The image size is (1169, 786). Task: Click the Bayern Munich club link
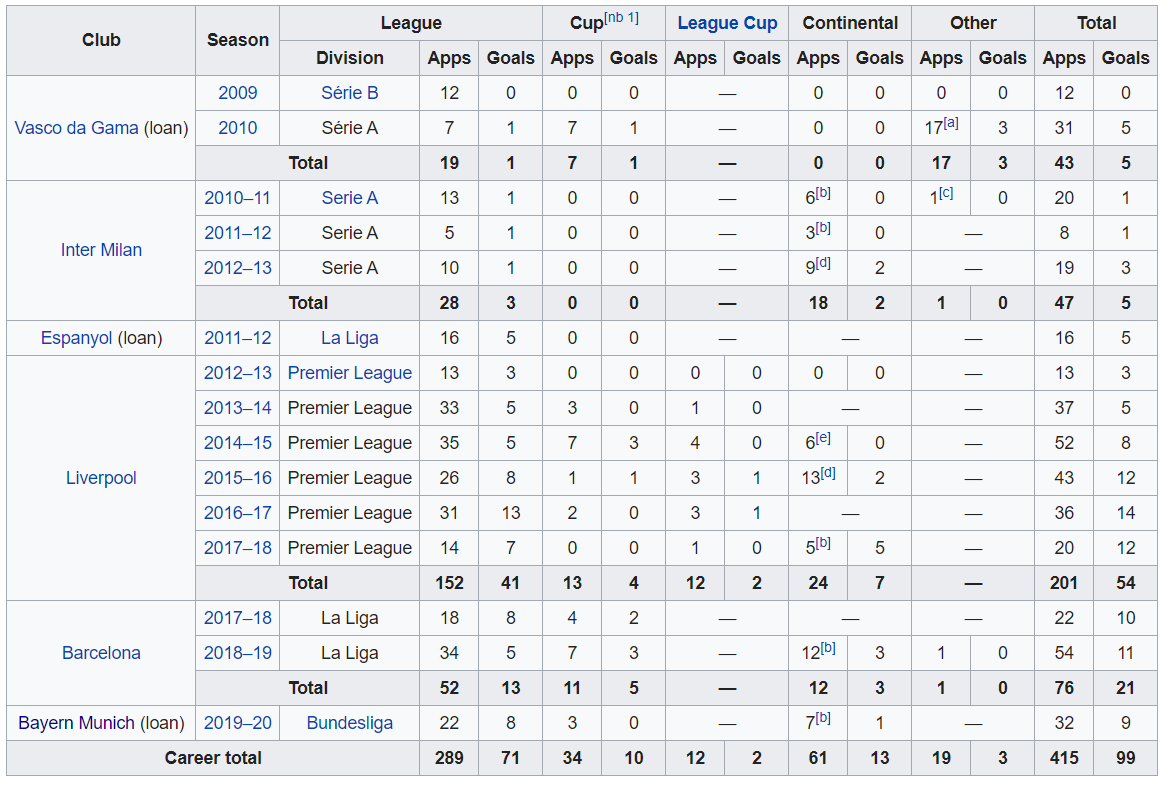coord(76,723)
